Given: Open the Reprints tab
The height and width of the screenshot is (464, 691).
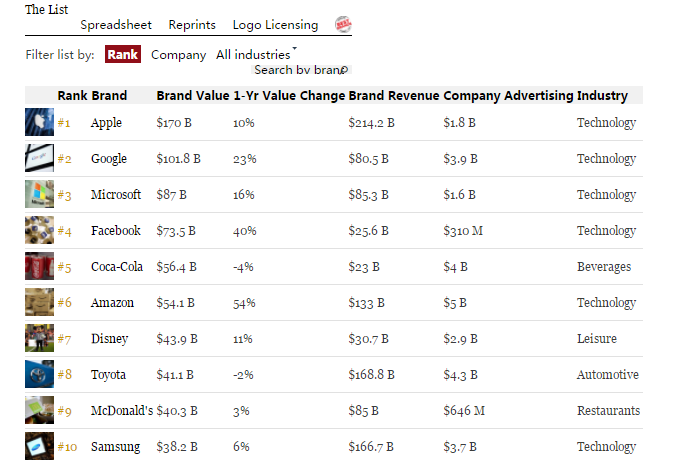Looking at the screenshot, I should 192,25.
